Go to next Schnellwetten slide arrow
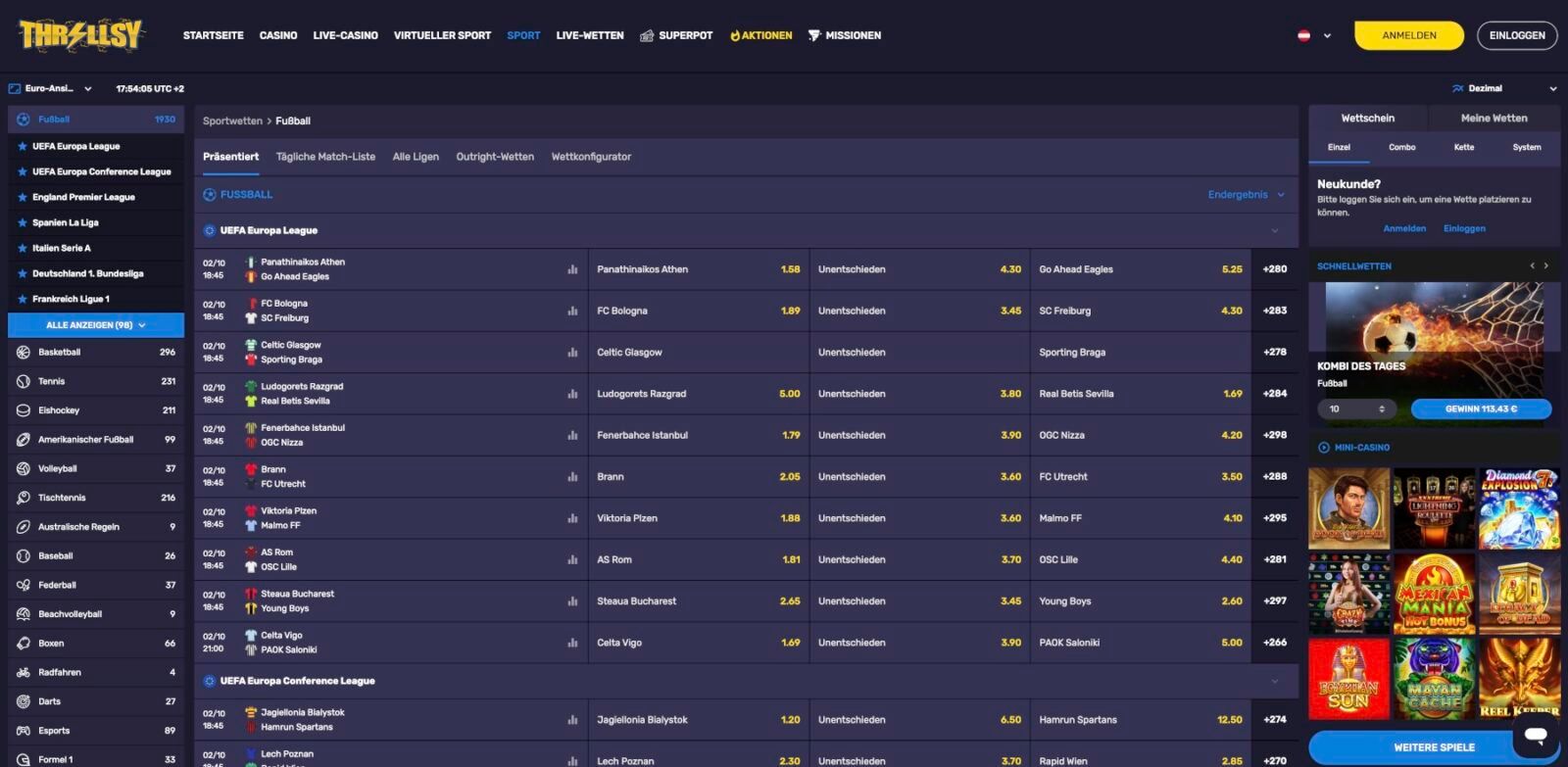1568x767 pixels. click(x=1546, y=266)
